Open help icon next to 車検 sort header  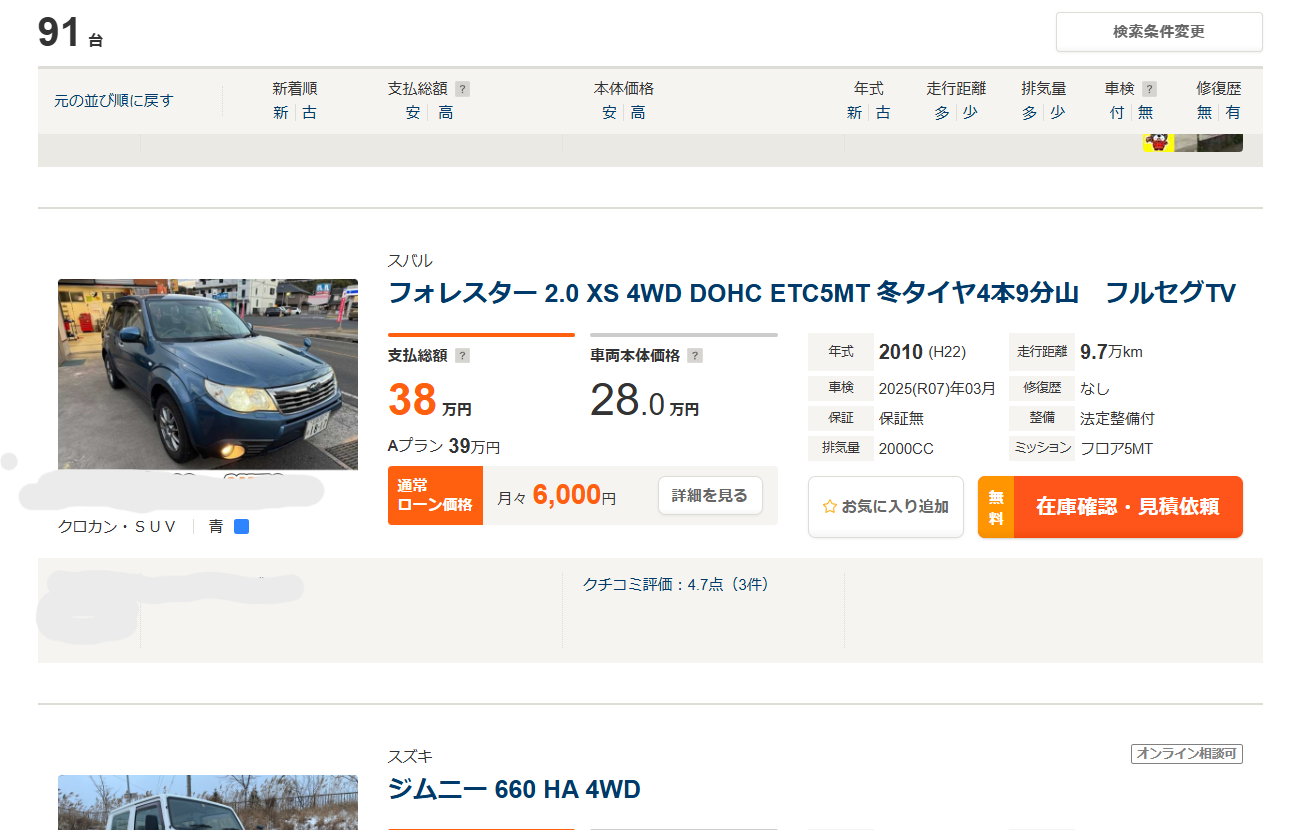[1149, 89]
